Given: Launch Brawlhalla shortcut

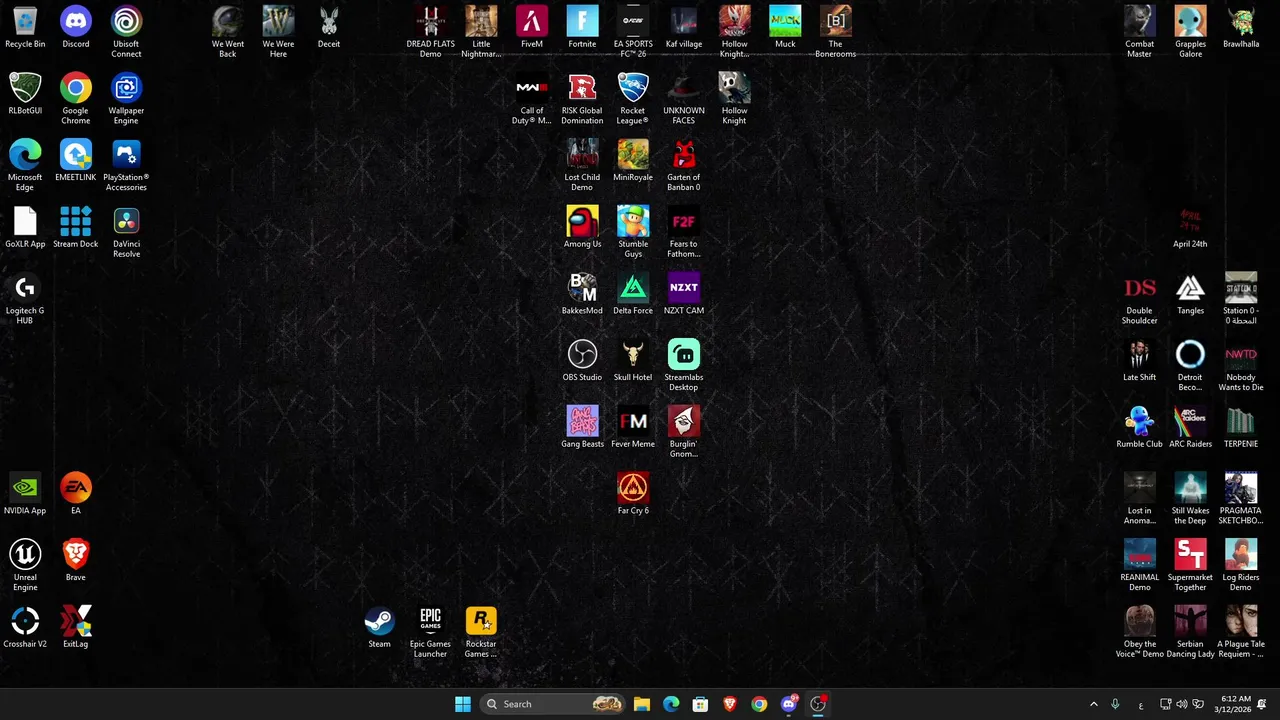Looking at the screenshot, I should tap(1241, 28).
